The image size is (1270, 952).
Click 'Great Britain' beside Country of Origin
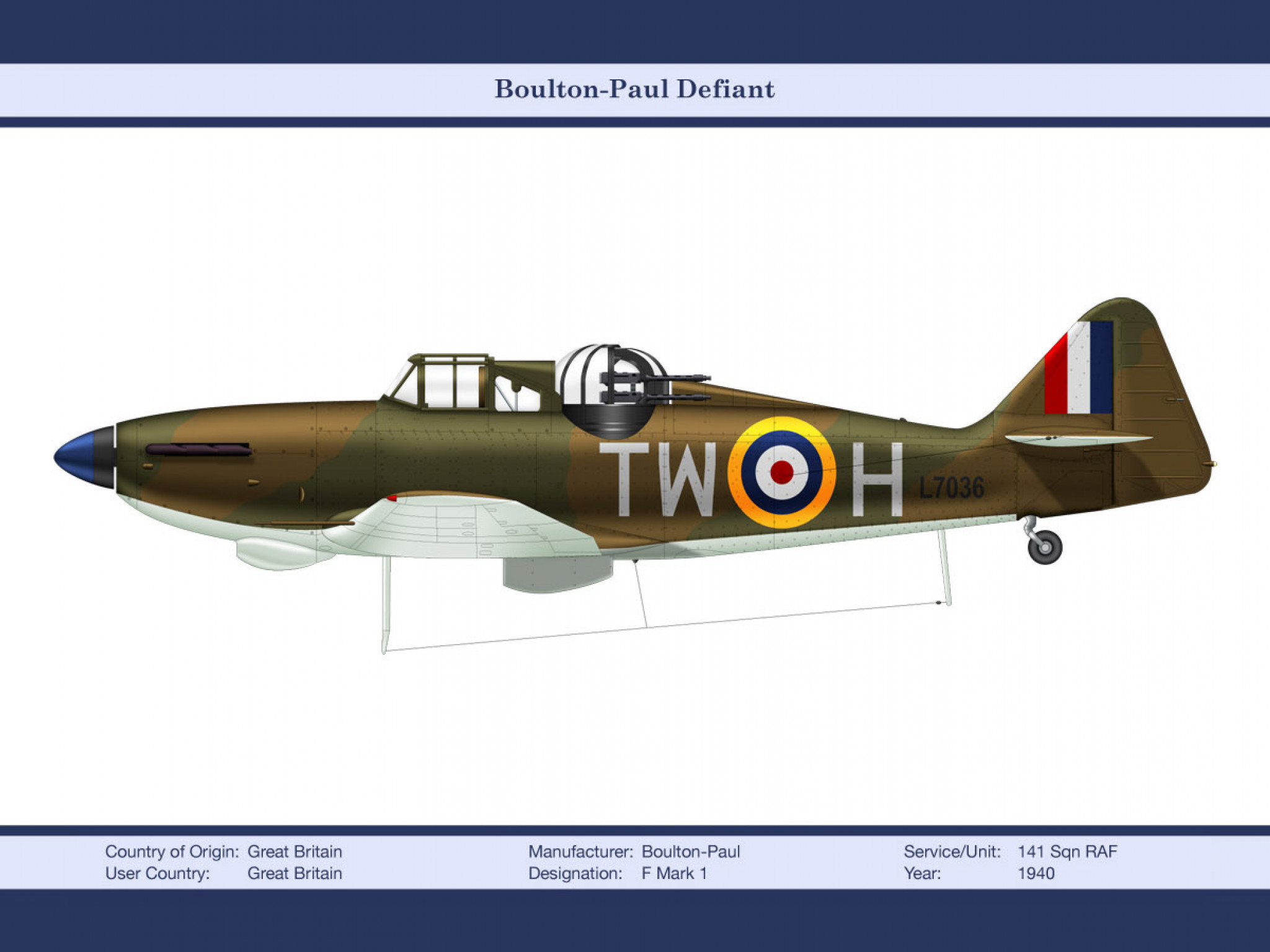pos(295,852)
